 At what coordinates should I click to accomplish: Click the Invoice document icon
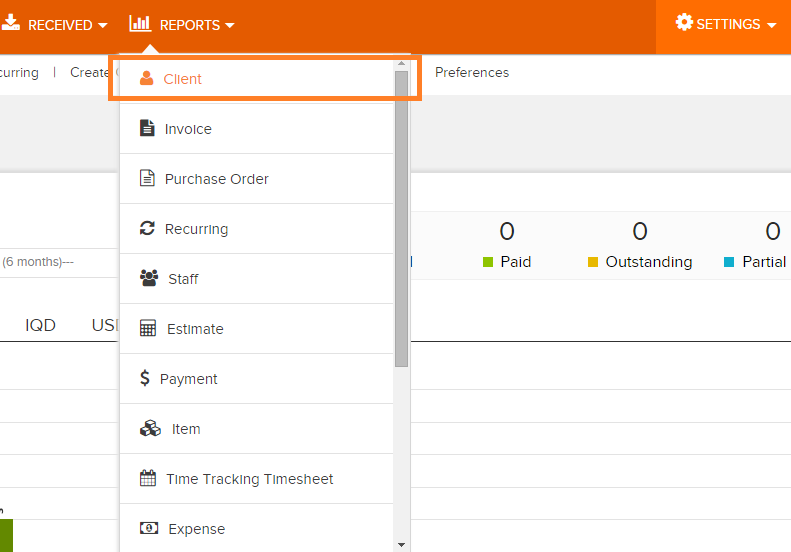tap(147, 128)
